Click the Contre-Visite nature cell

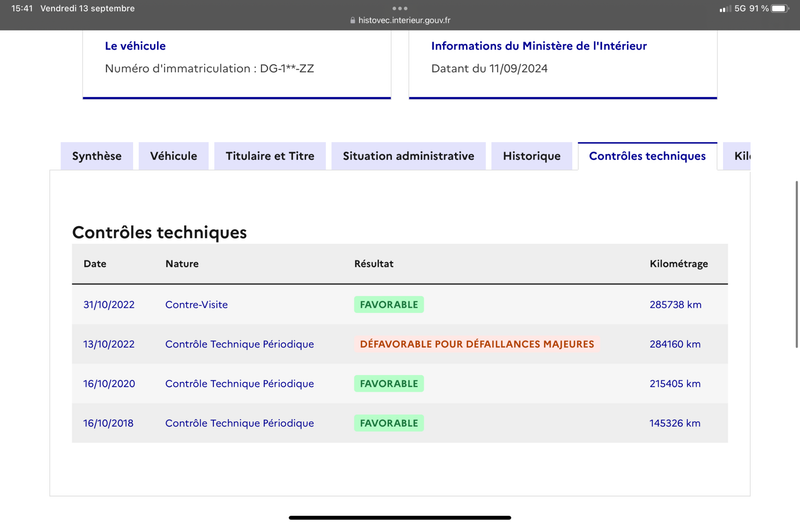[x=196, y=305]
